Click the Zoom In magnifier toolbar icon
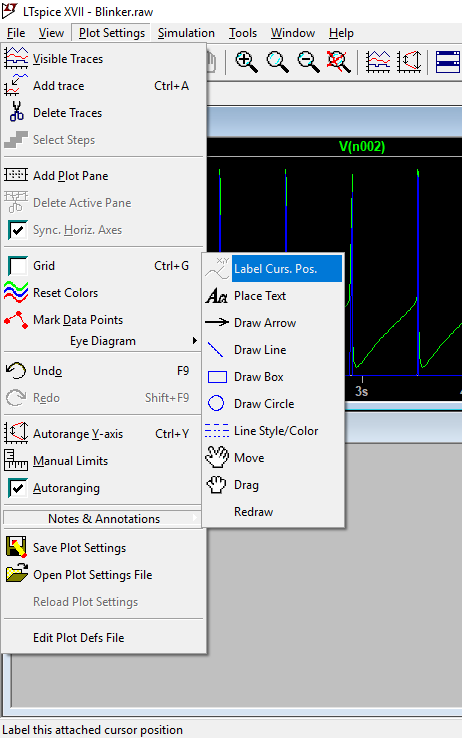 247,62
